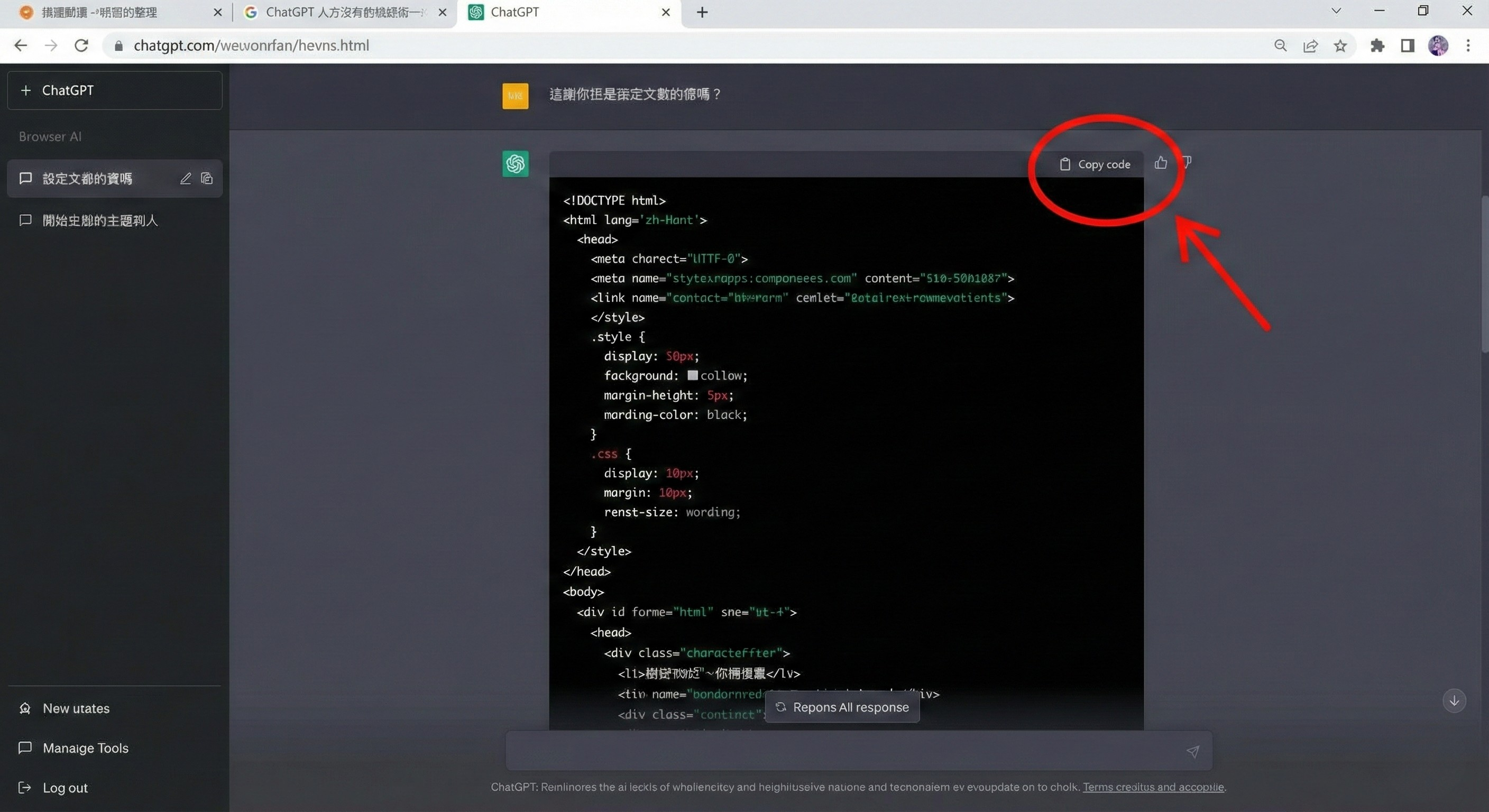1489x812 pixels.
Task: Click the edit pencil icon on selected chat
Action: click(186, 179)
